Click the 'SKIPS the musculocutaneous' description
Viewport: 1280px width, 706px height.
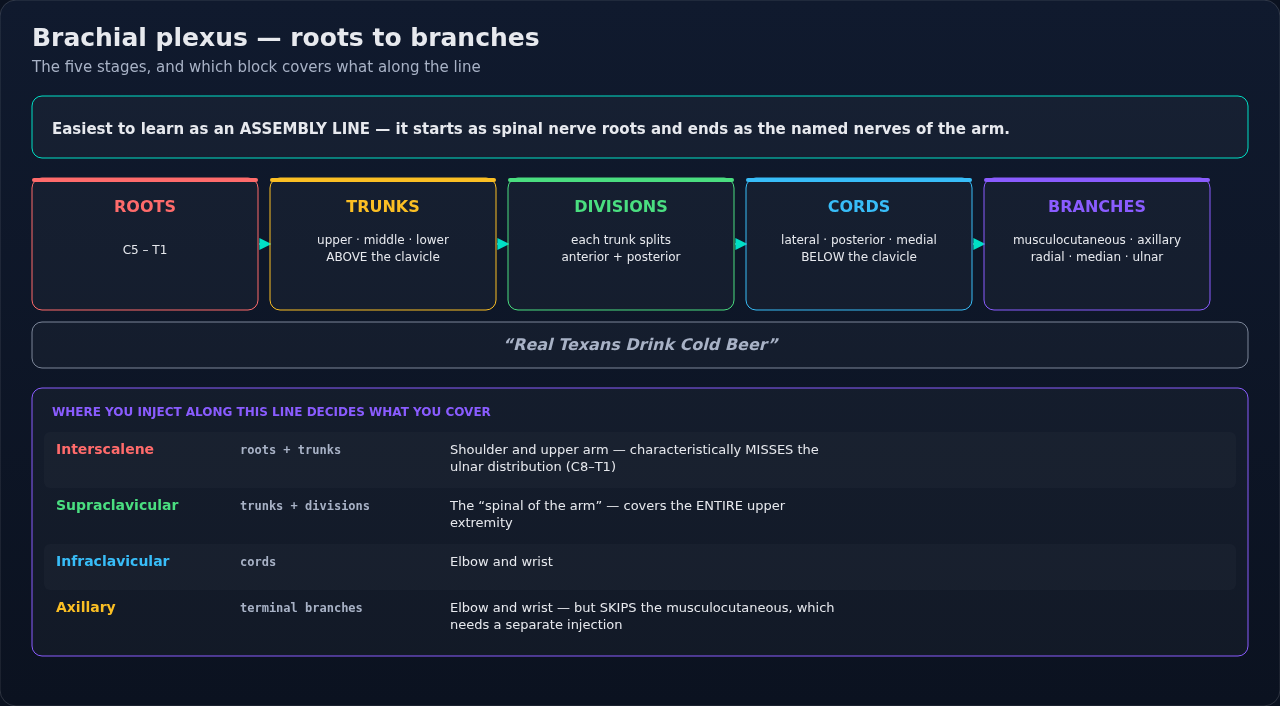[x=642, y=616]
